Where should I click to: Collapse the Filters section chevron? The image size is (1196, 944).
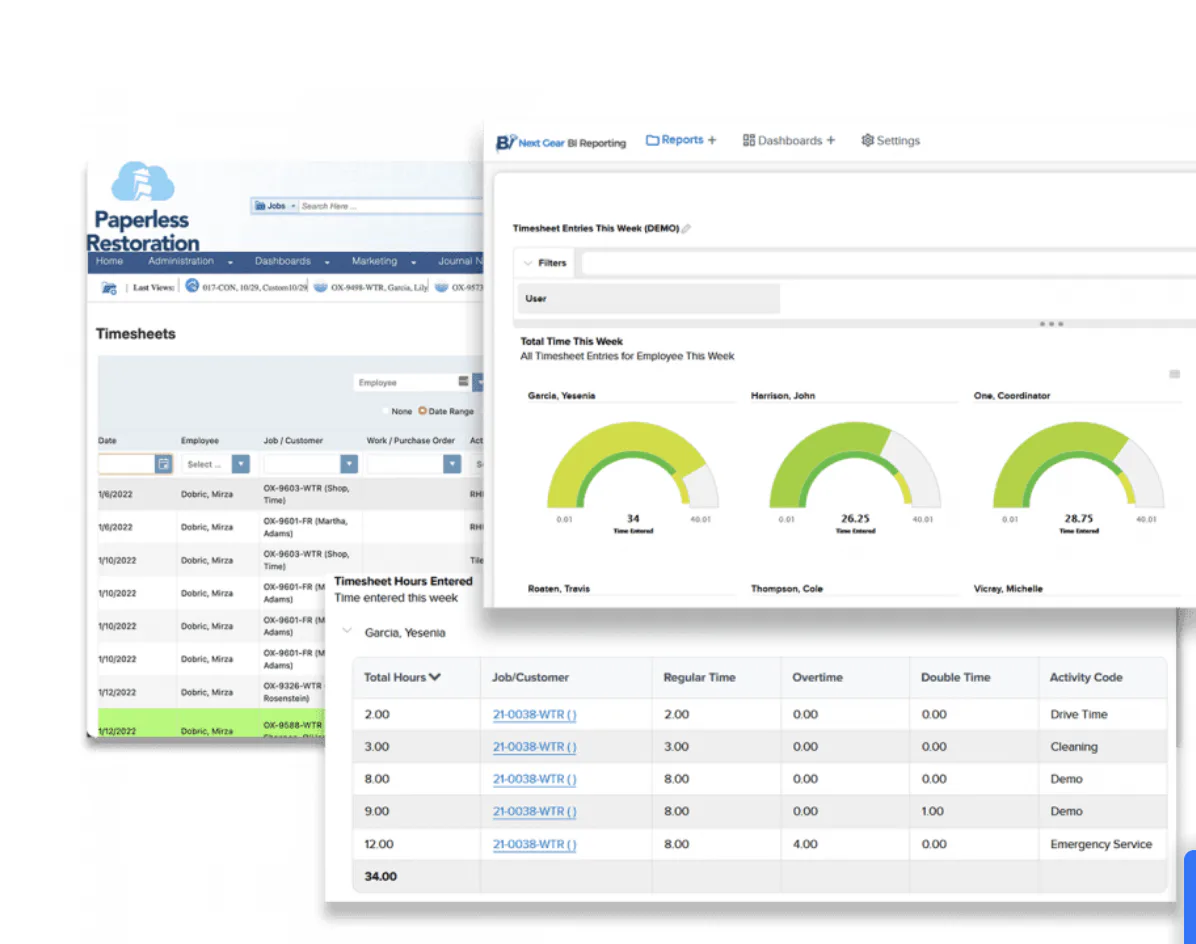tap(528, 263)
